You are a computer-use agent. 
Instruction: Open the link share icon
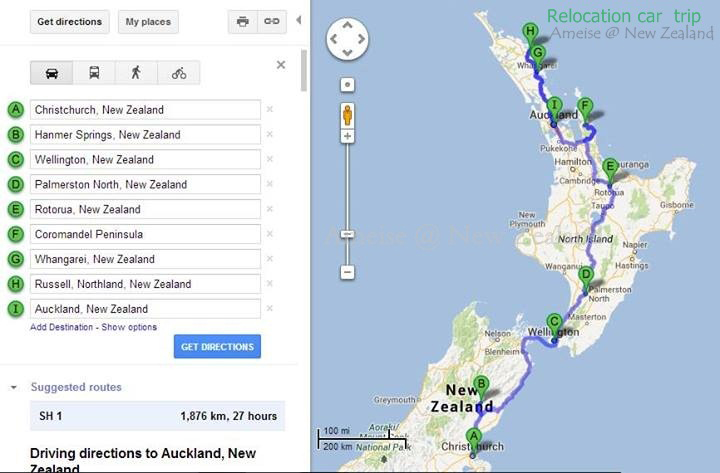(x=272, y=22)
